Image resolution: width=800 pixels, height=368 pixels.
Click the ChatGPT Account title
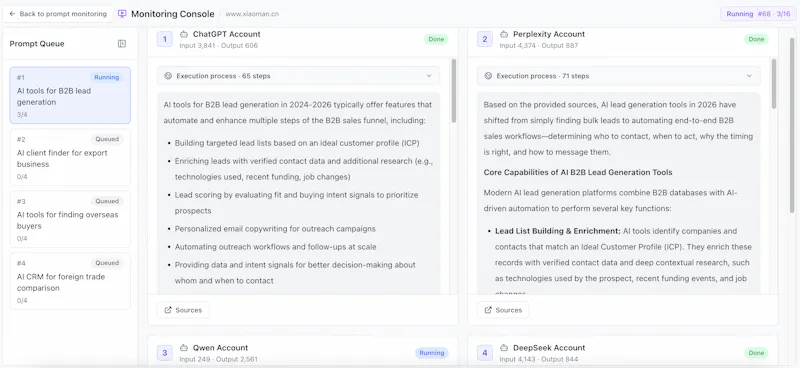pyautogui.click(x=227, y=34)
